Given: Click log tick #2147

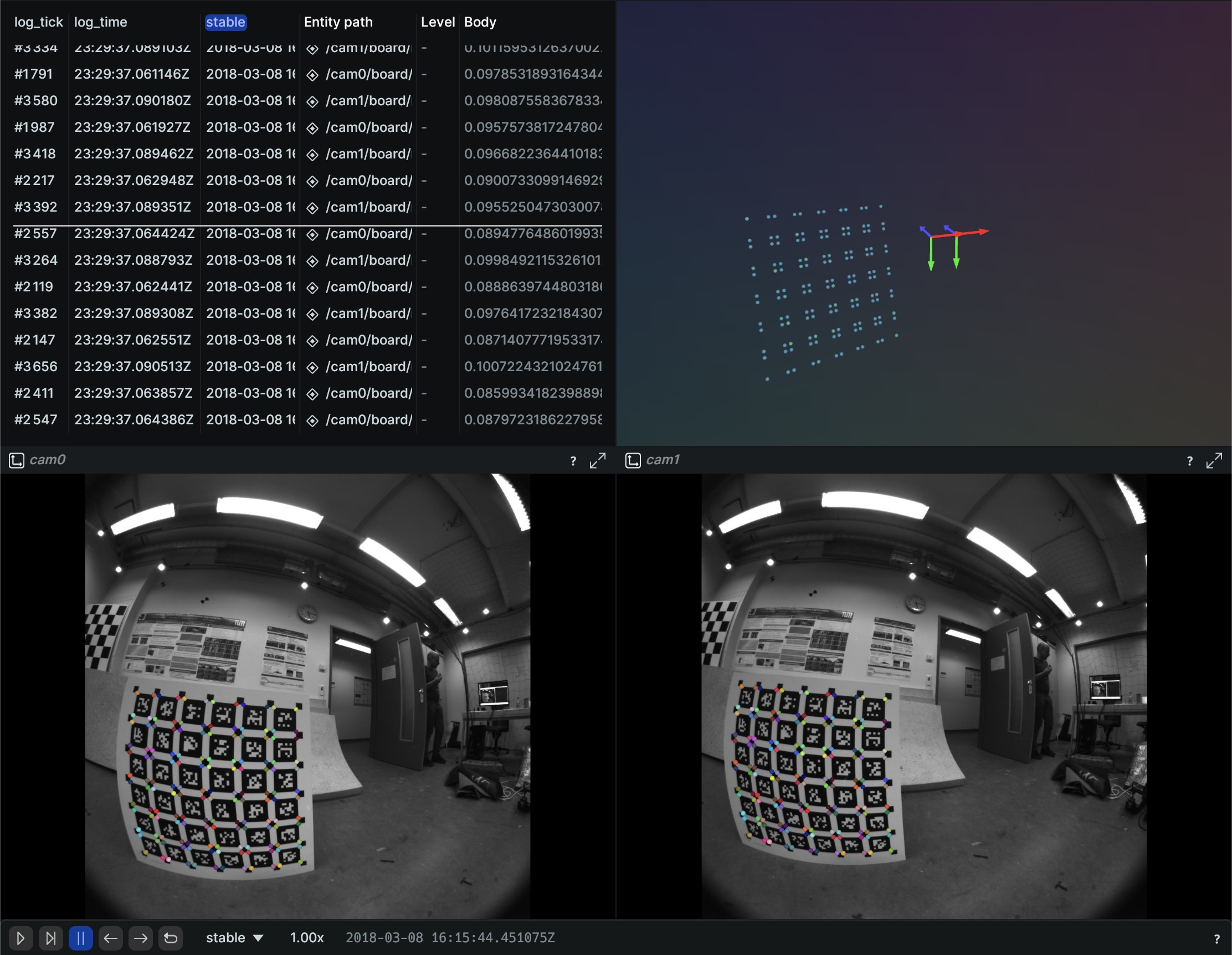Looking at the screenshot, I should (x=34, y=340).
